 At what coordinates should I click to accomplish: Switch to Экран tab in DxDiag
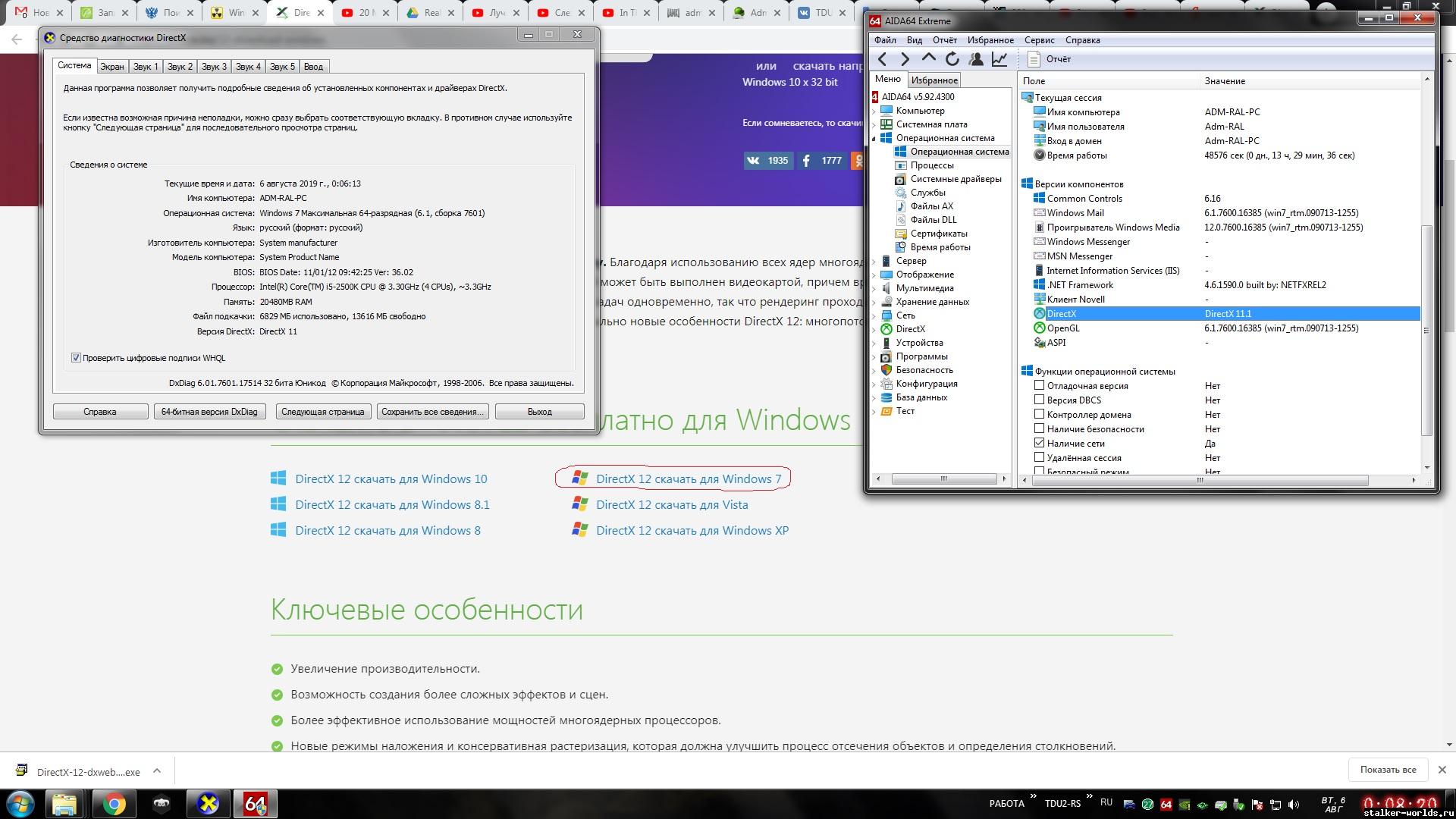(x=112, y=67)
